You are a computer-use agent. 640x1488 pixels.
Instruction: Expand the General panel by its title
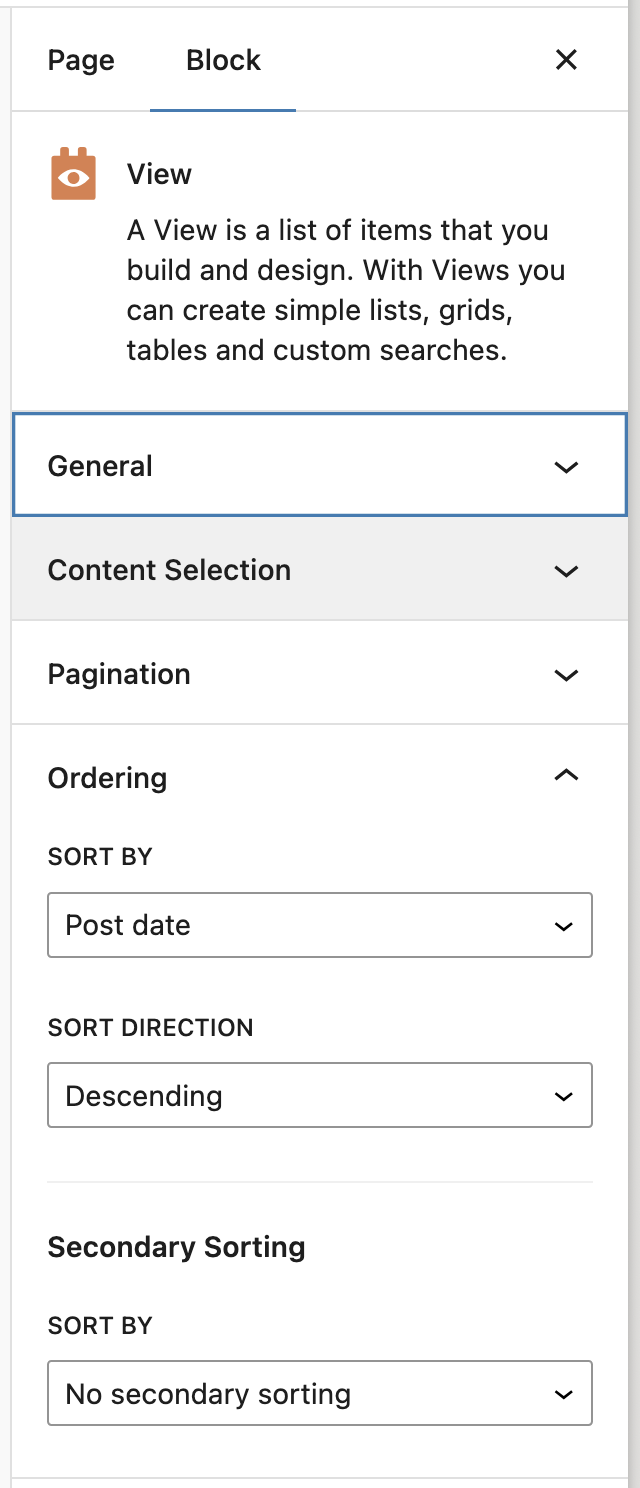click(100, 466)
